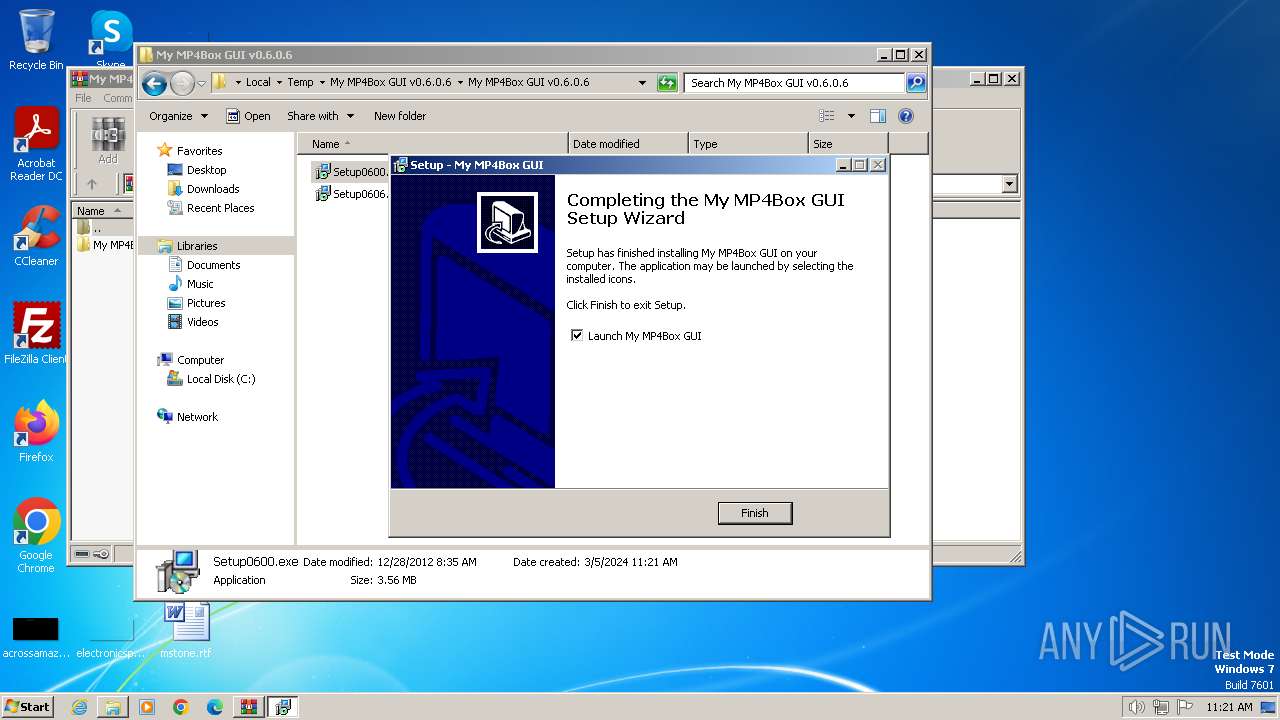Click Open in Explorer toolbar
Viewport: 1280px width, 720px height.
tap(248, 116)
